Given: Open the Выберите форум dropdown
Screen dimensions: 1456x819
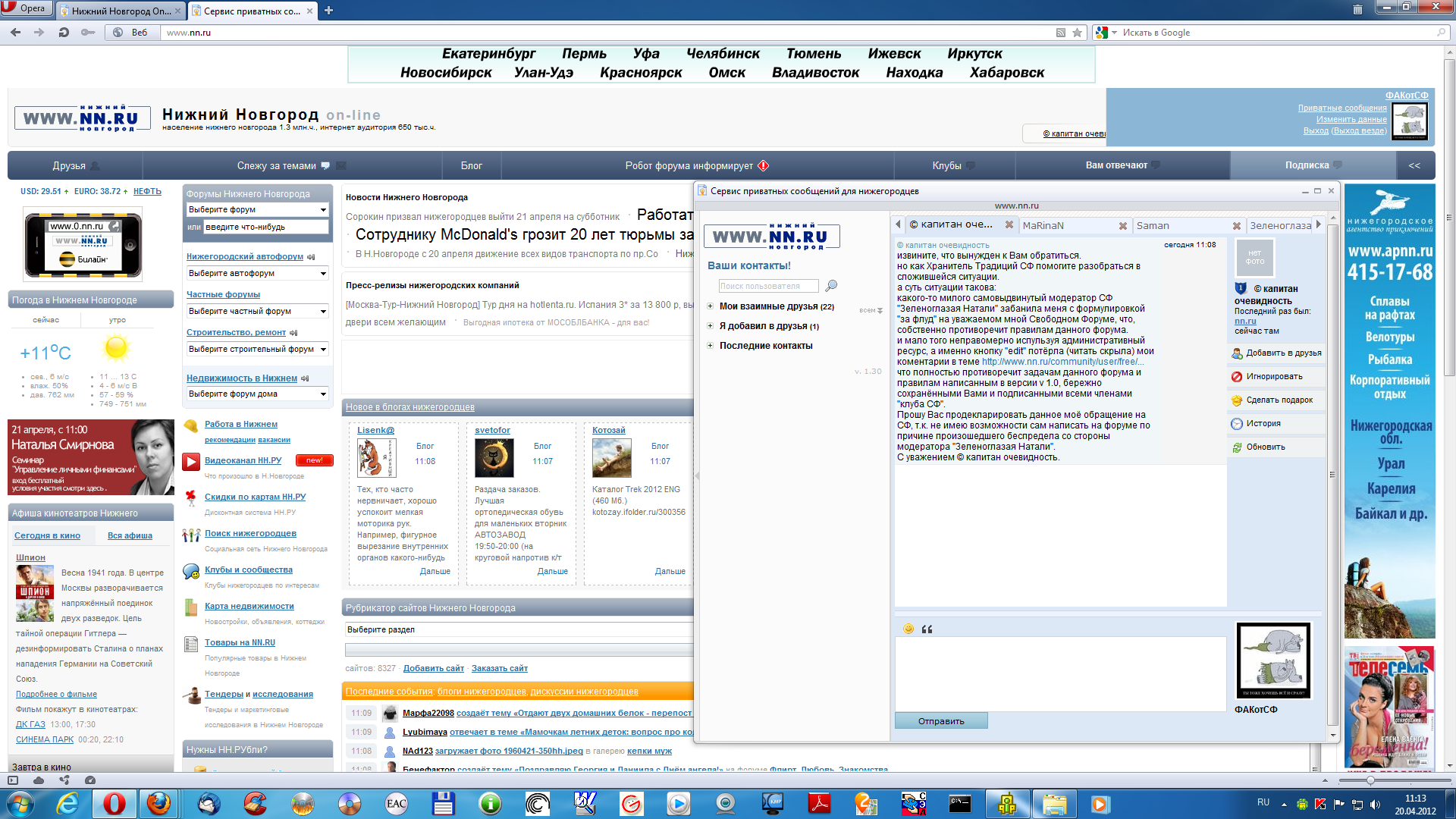Looking at the screenshot, I should point(258,210).
